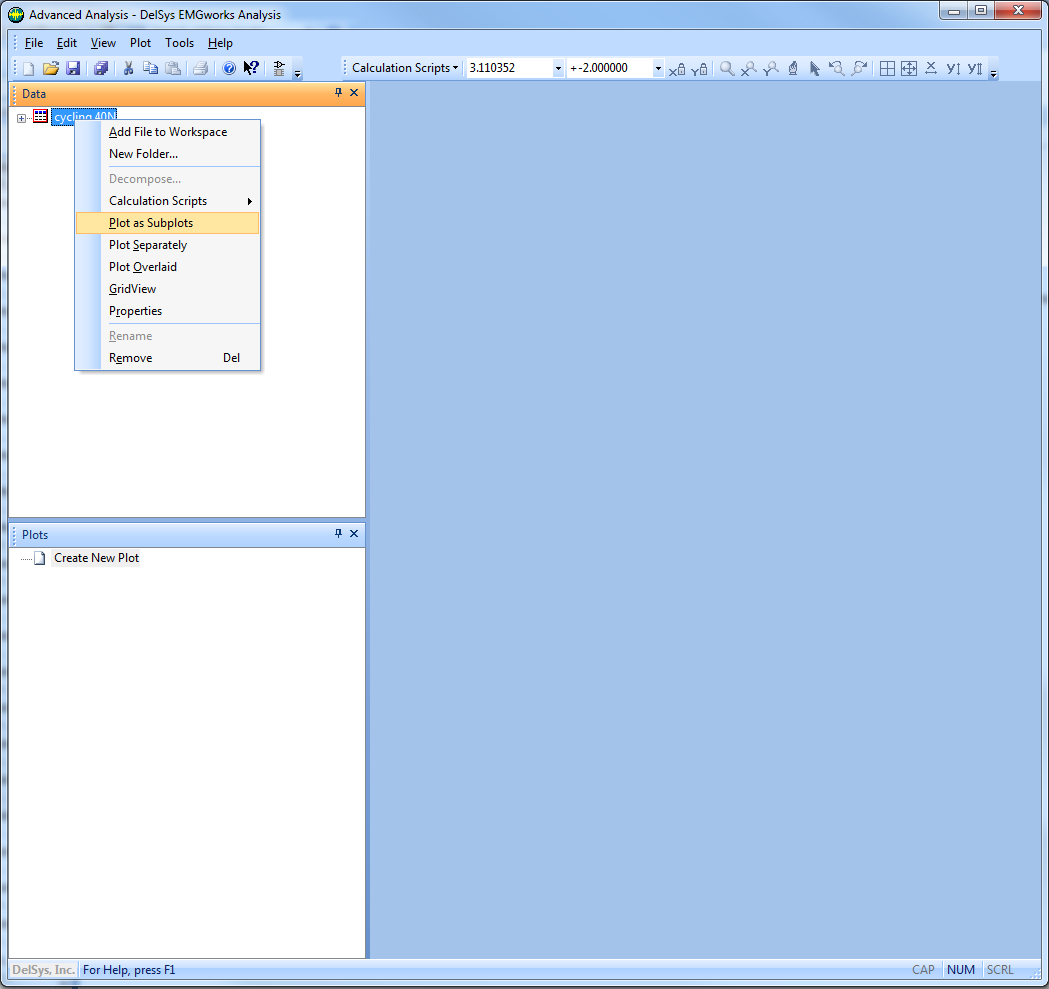Choose Plot as Subplots from context menu
This screenshot has height=989, width=1049.
tap(151, 223)
